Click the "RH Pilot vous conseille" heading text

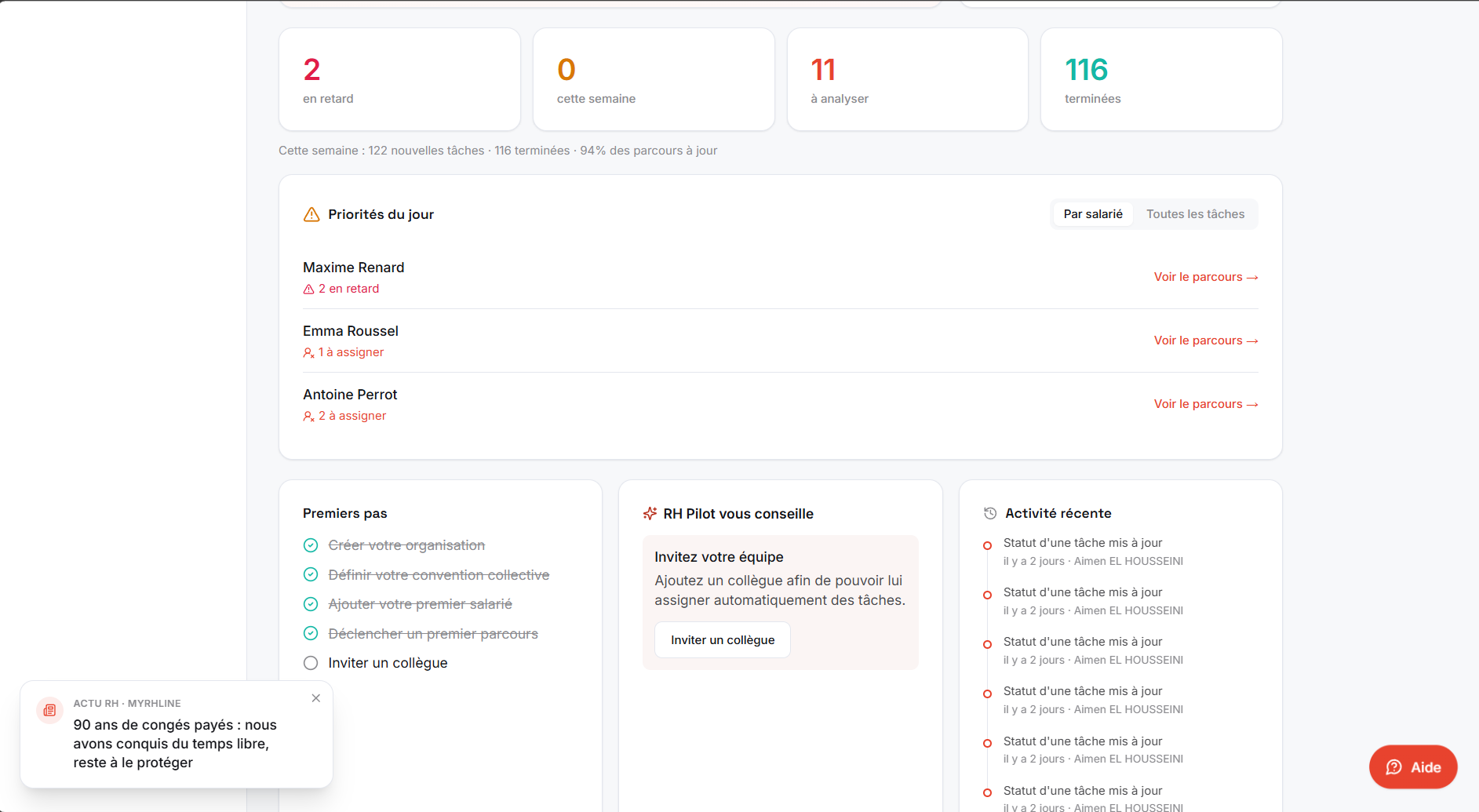[x=738, y=514]
